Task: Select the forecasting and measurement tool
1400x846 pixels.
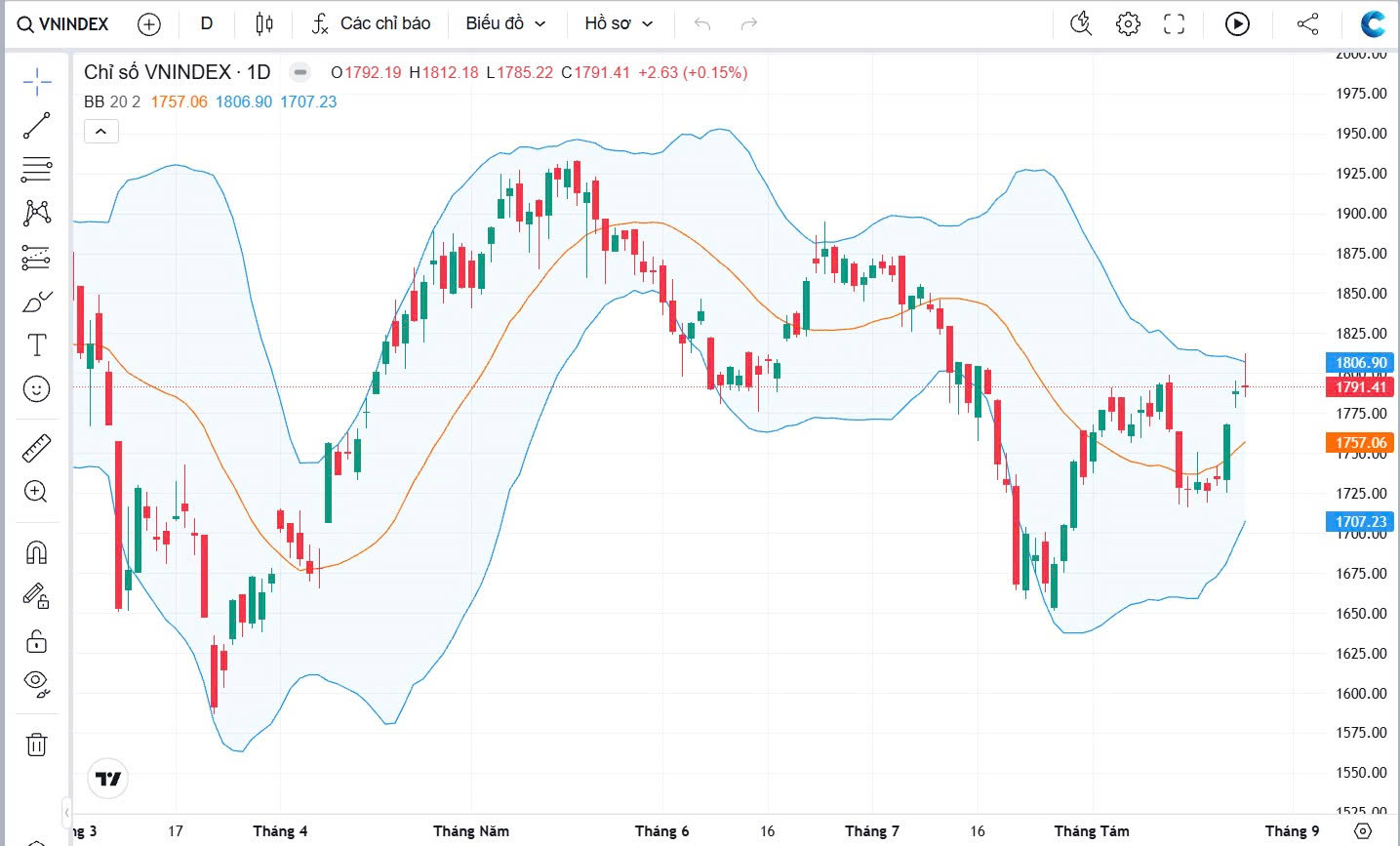Action: (x=36, y=258)
